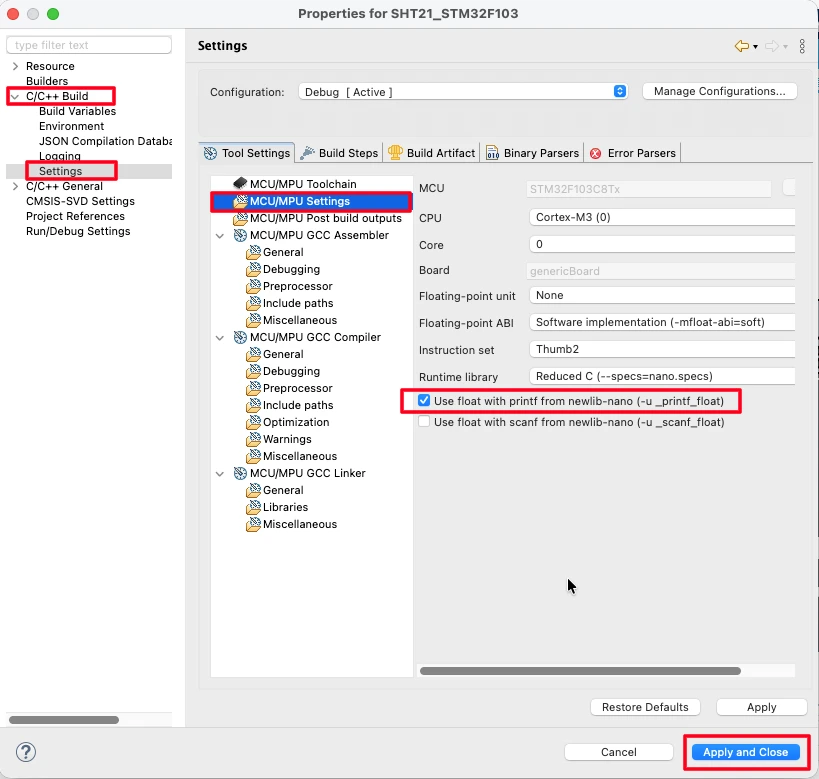Collapse the MCU/MPU GCC Compiler tree node

(219, 338)
